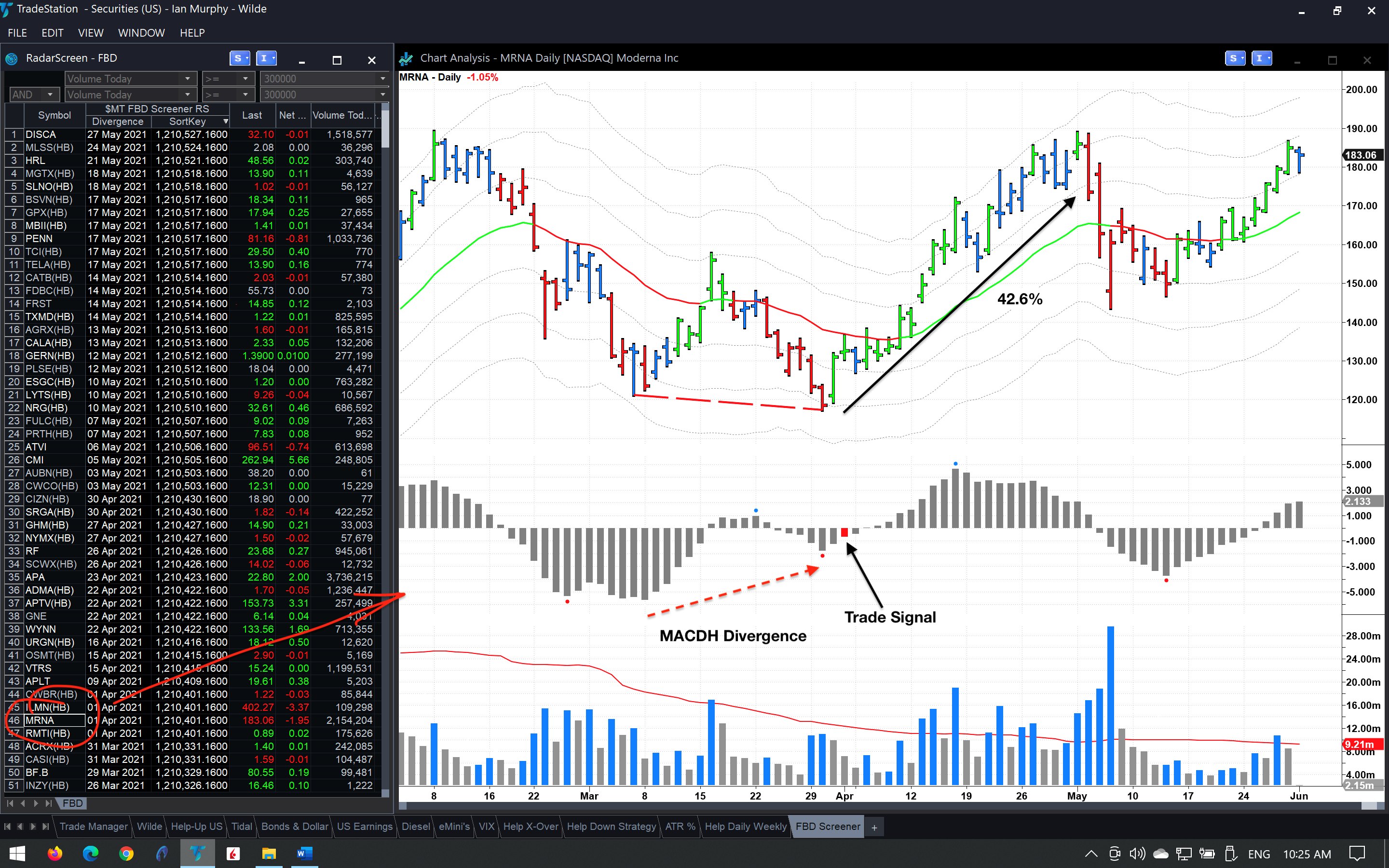Viewport: 1389px width, 868px height.
Task: Click the Chart Analysis window icon
Action: [407, 58]
